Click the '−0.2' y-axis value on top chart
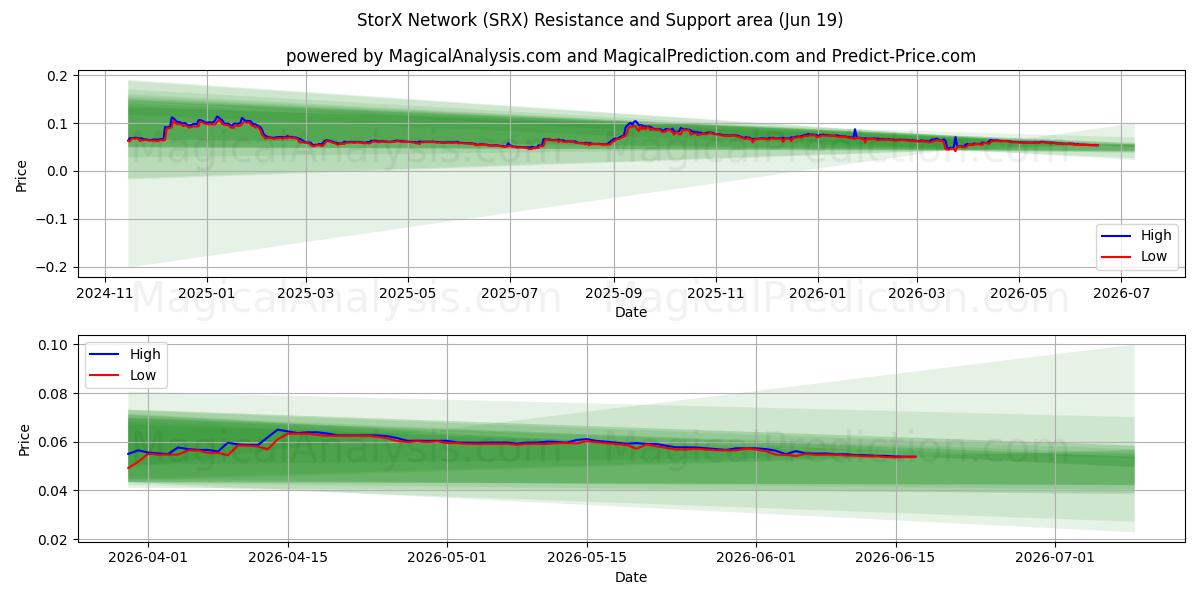Image resolution: width=1200 pixels, height=600 pixels. (52, 267)
